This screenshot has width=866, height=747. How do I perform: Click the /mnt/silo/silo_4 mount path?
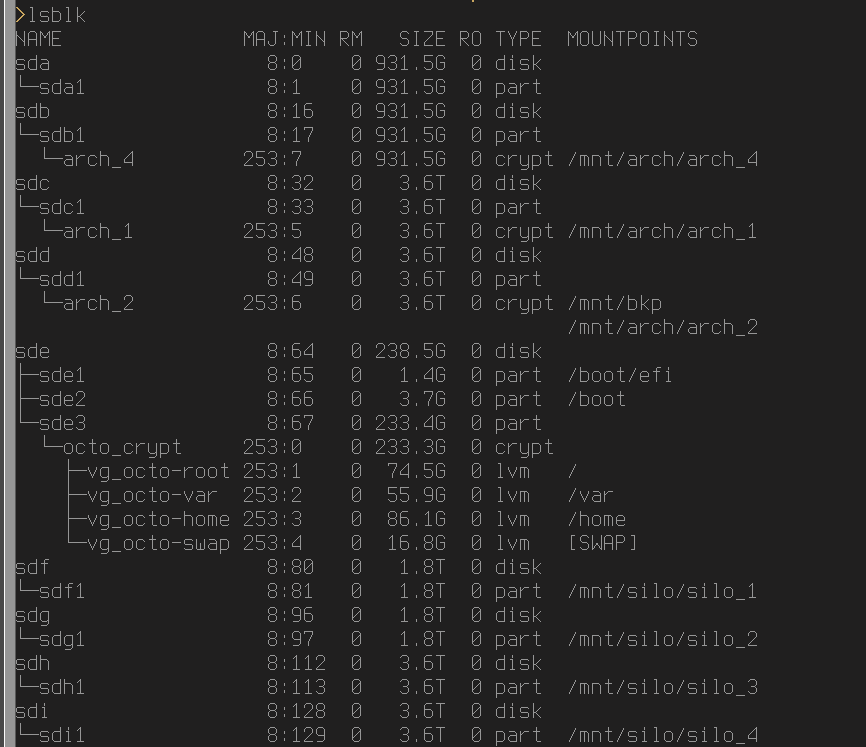(x=662, y=735)
